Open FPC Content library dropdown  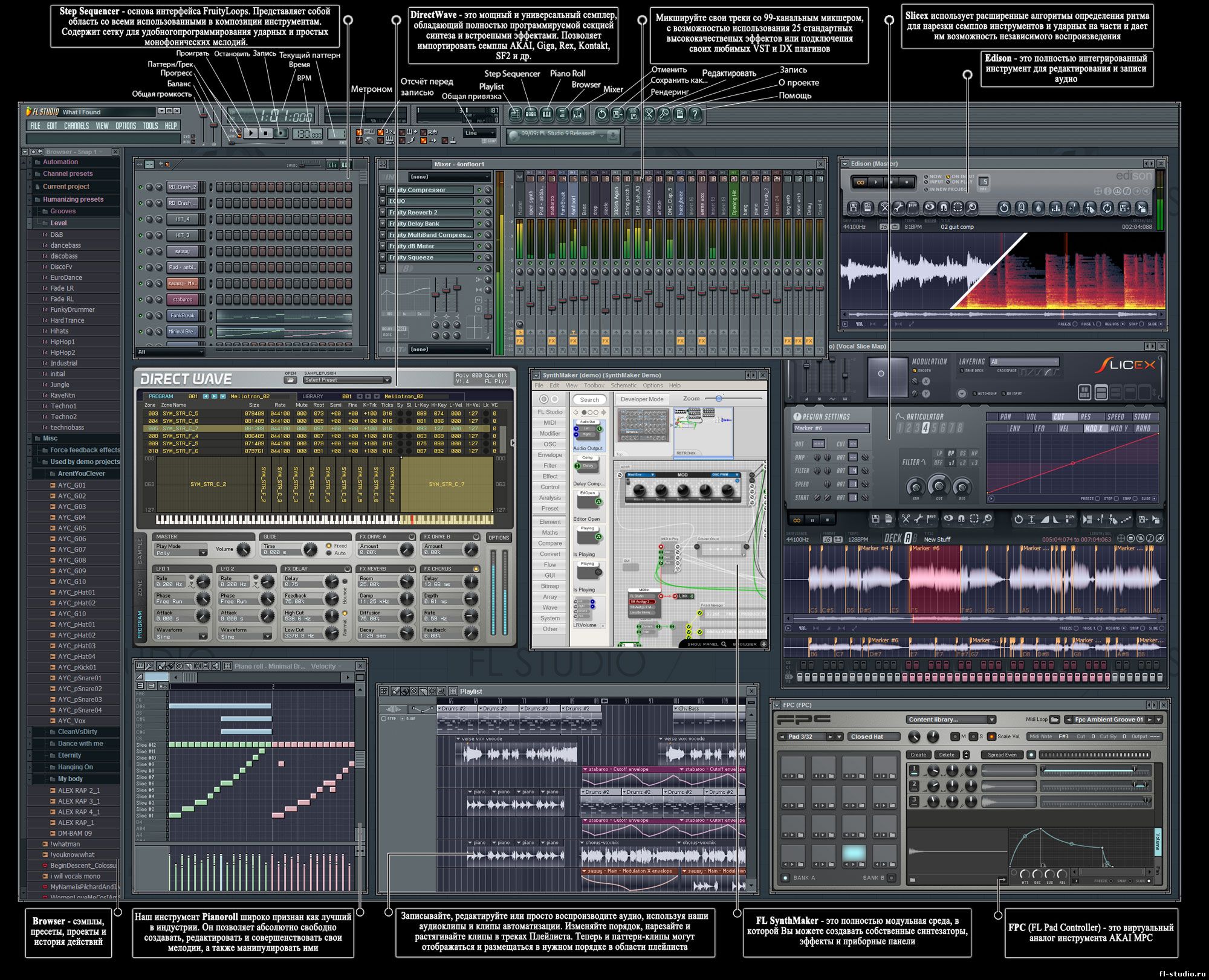coord(950,719)
